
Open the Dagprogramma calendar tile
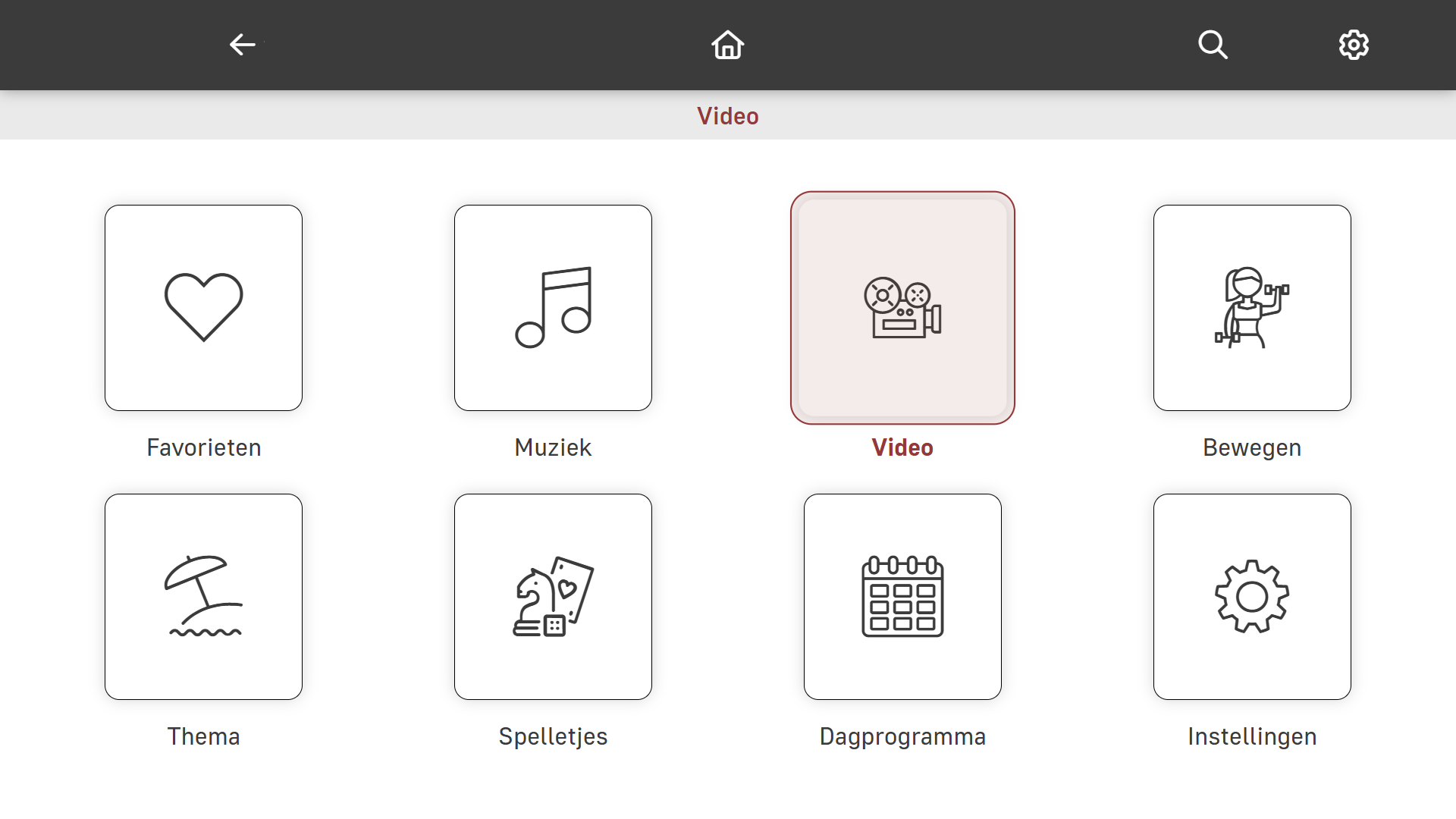point(902,597)
